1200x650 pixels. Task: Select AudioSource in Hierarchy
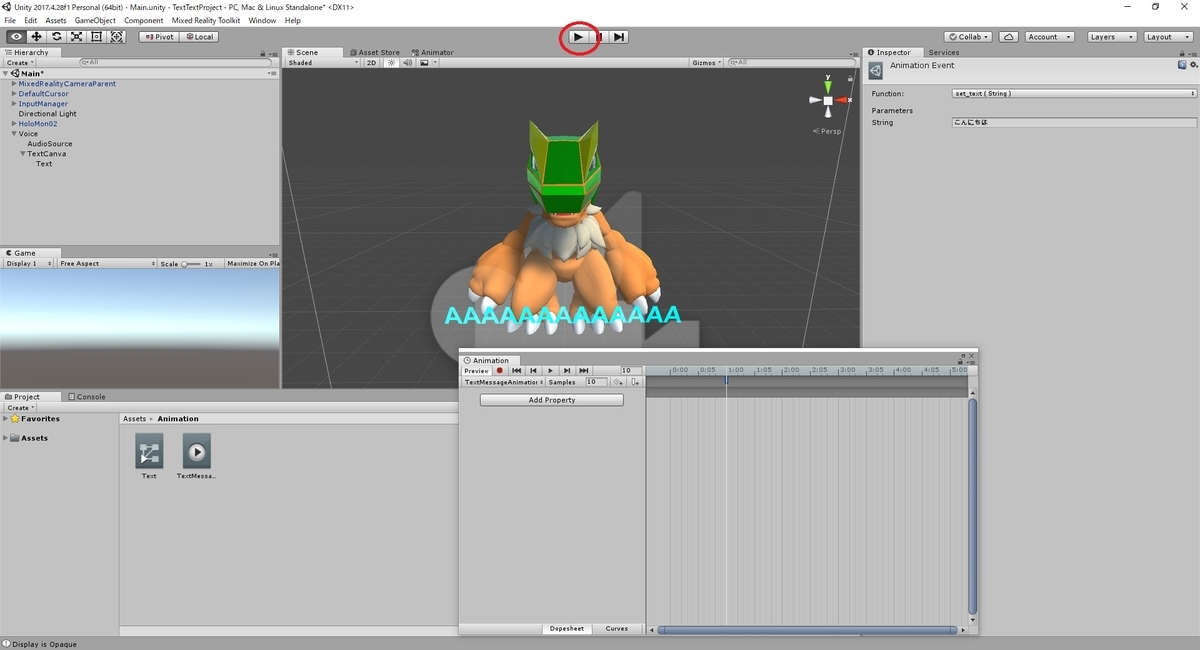tap(50, 144)
